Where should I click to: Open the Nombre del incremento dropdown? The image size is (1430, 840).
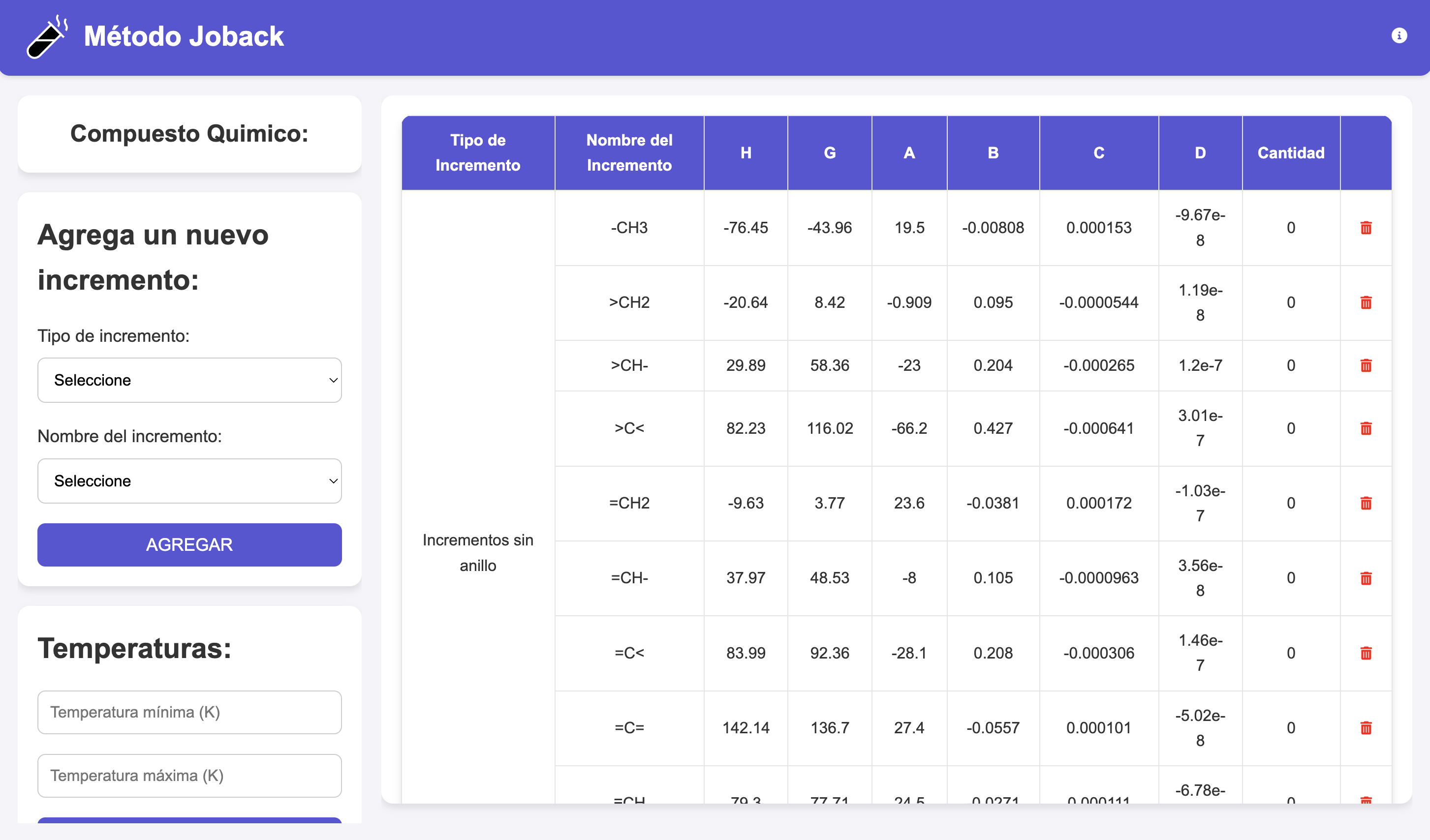tap(189, 481)
